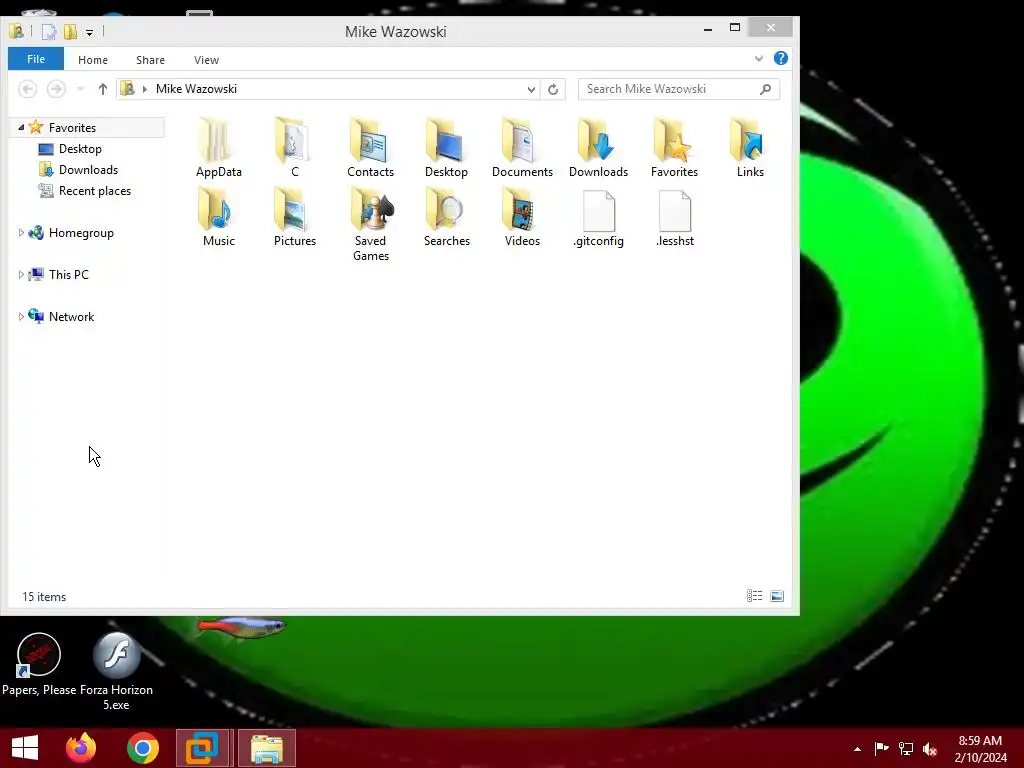Launch Google Chrome from the taskbar

(142, 748)
